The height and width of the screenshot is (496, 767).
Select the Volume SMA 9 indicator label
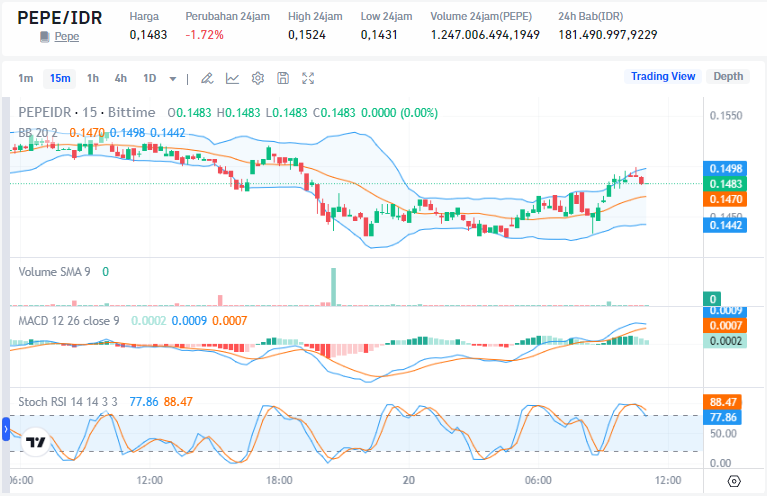(x=54, y=272)
